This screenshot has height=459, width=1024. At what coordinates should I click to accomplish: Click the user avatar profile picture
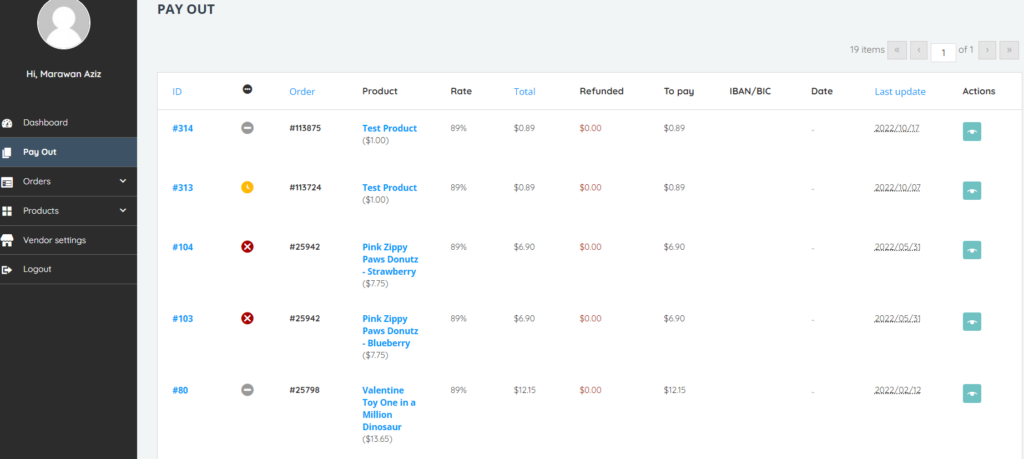(70, 22)
